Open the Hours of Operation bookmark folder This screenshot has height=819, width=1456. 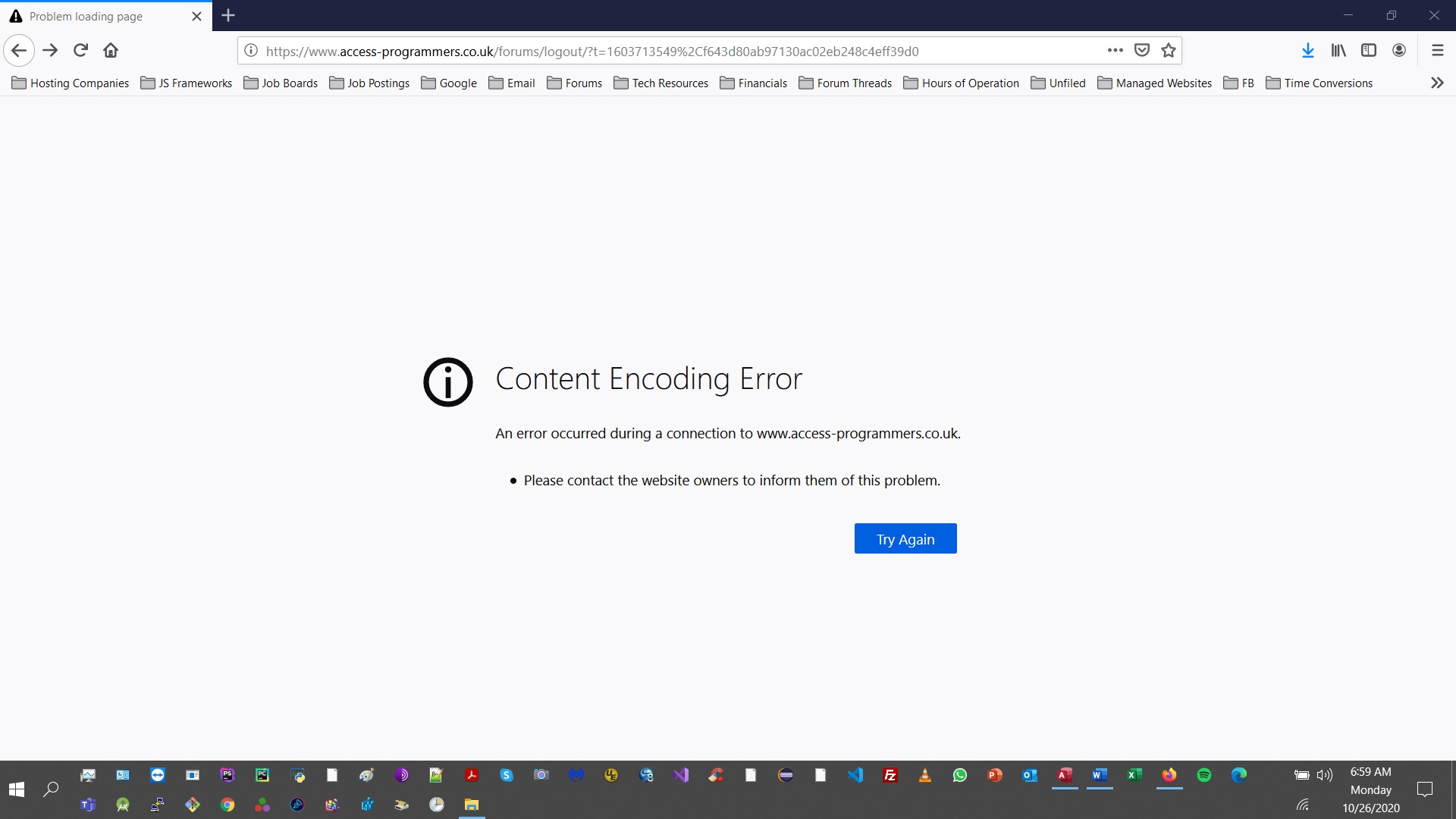tap(962, 83)
